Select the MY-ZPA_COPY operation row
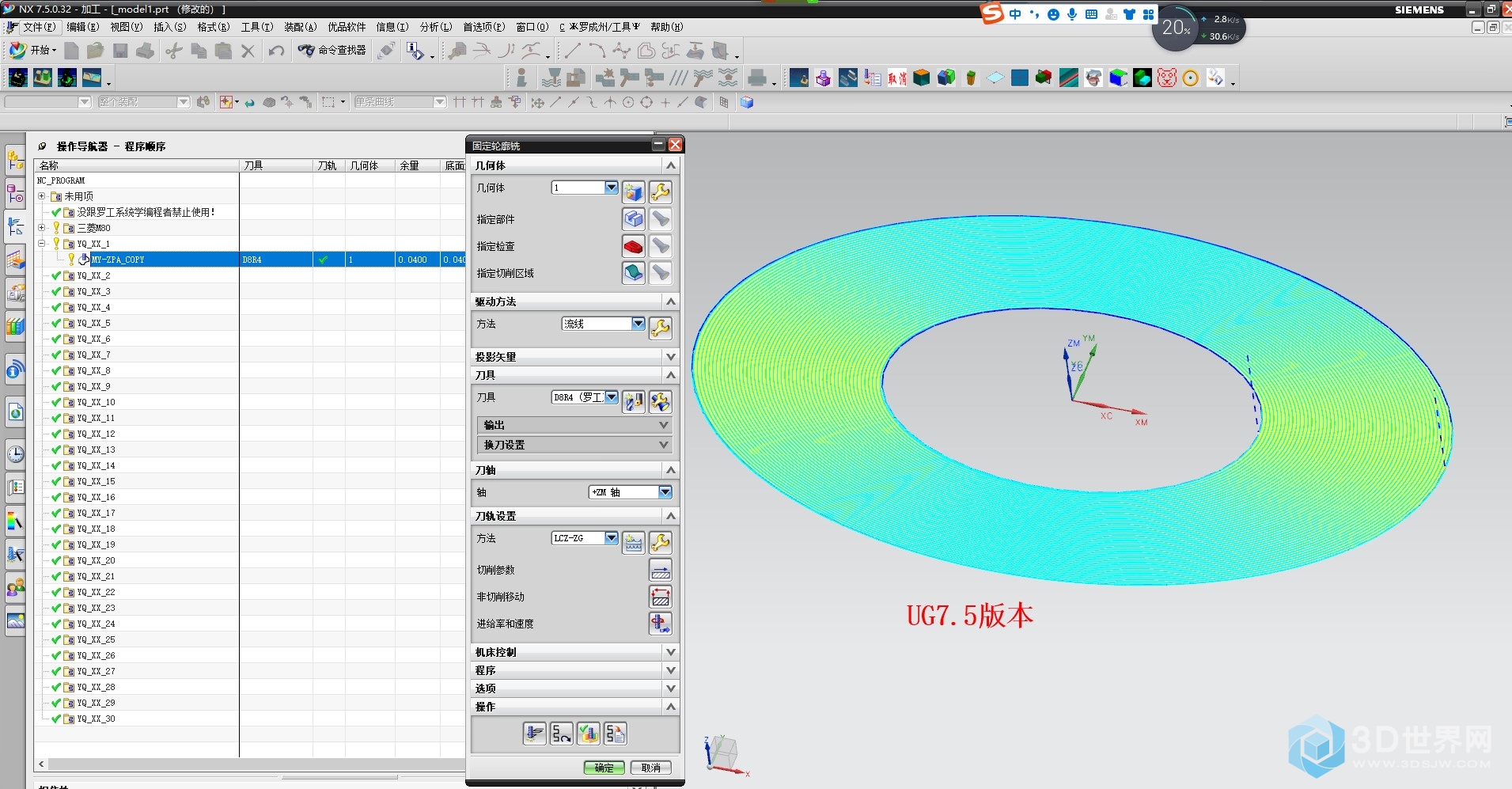The height and width of the screenshot is (789, 1512). click(250, 260)
